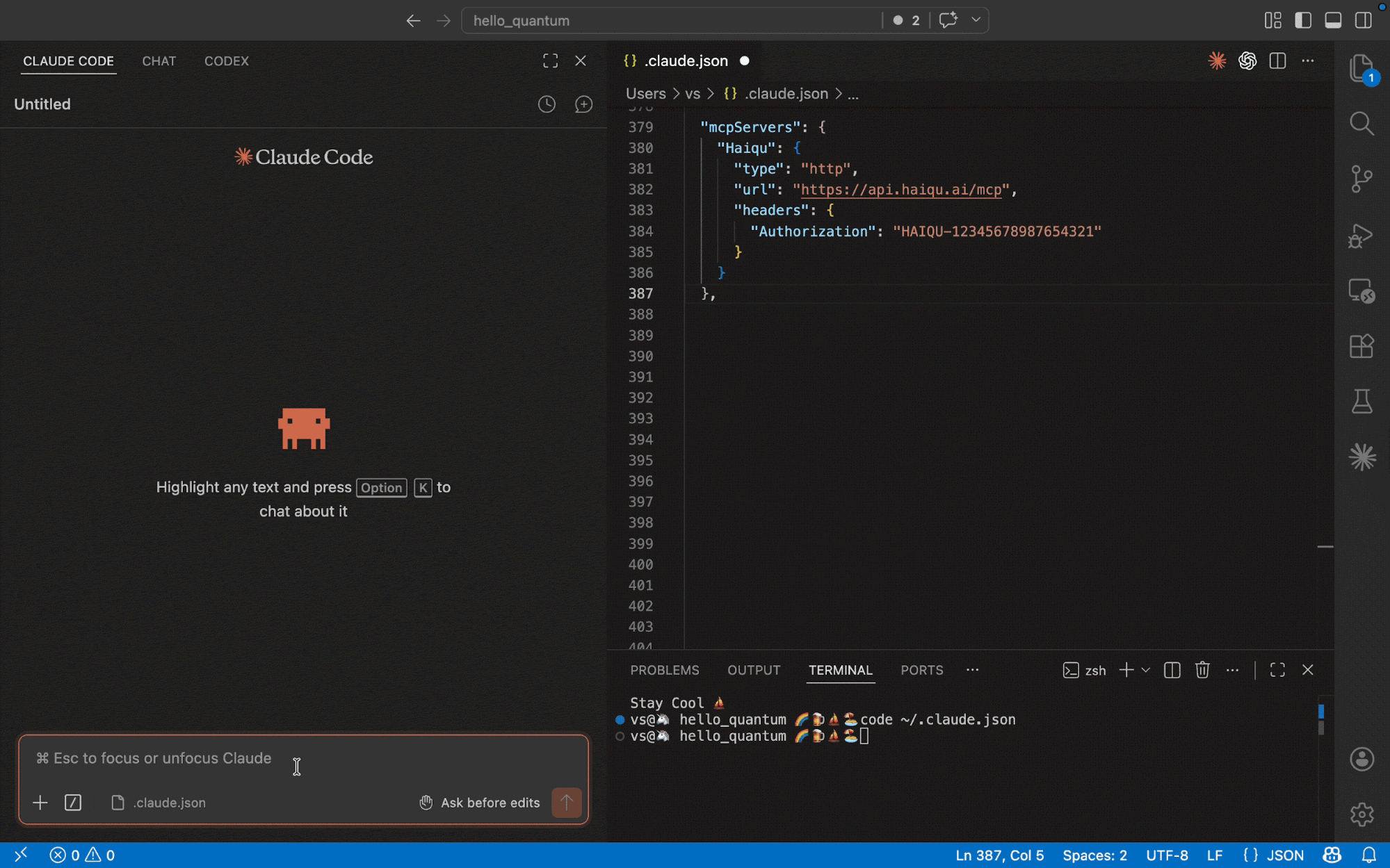Image resolution: width=1390 pixels, height=868 pixels.
Task: Toggle the secondary side bar
Action: coord(1364,21)
